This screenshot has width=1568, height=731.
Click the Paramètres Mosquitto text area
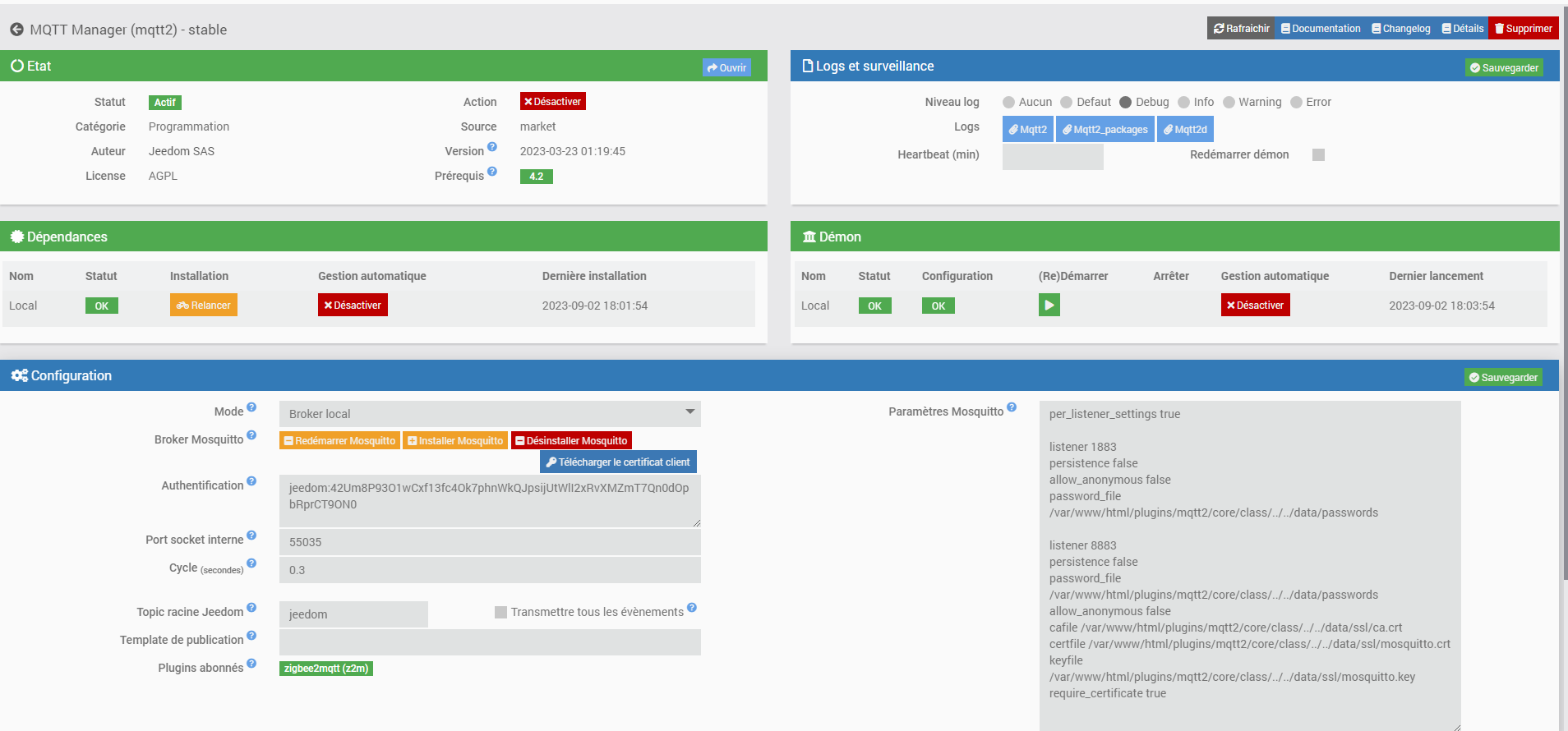click(x=1250, y=566)
